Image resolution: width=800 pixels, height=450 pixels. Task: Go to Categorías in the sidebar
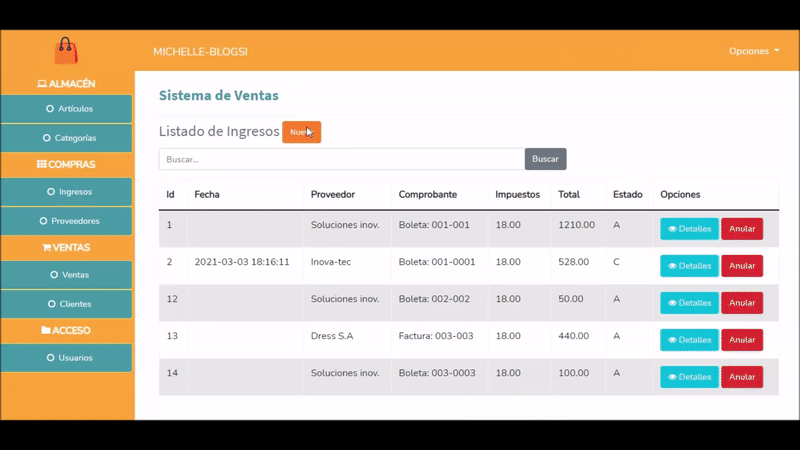(x=67, y=138)
